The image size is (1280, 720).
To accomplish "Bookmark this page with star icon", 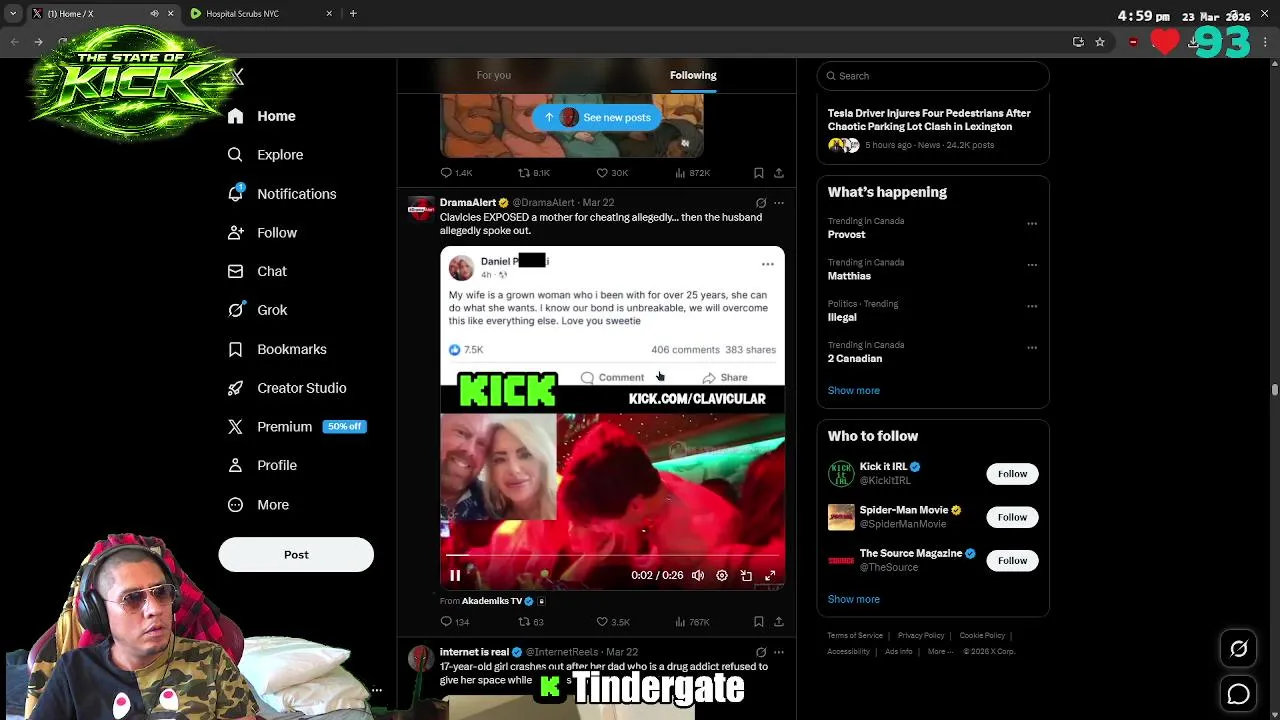I will click(x=1100, y=42).
